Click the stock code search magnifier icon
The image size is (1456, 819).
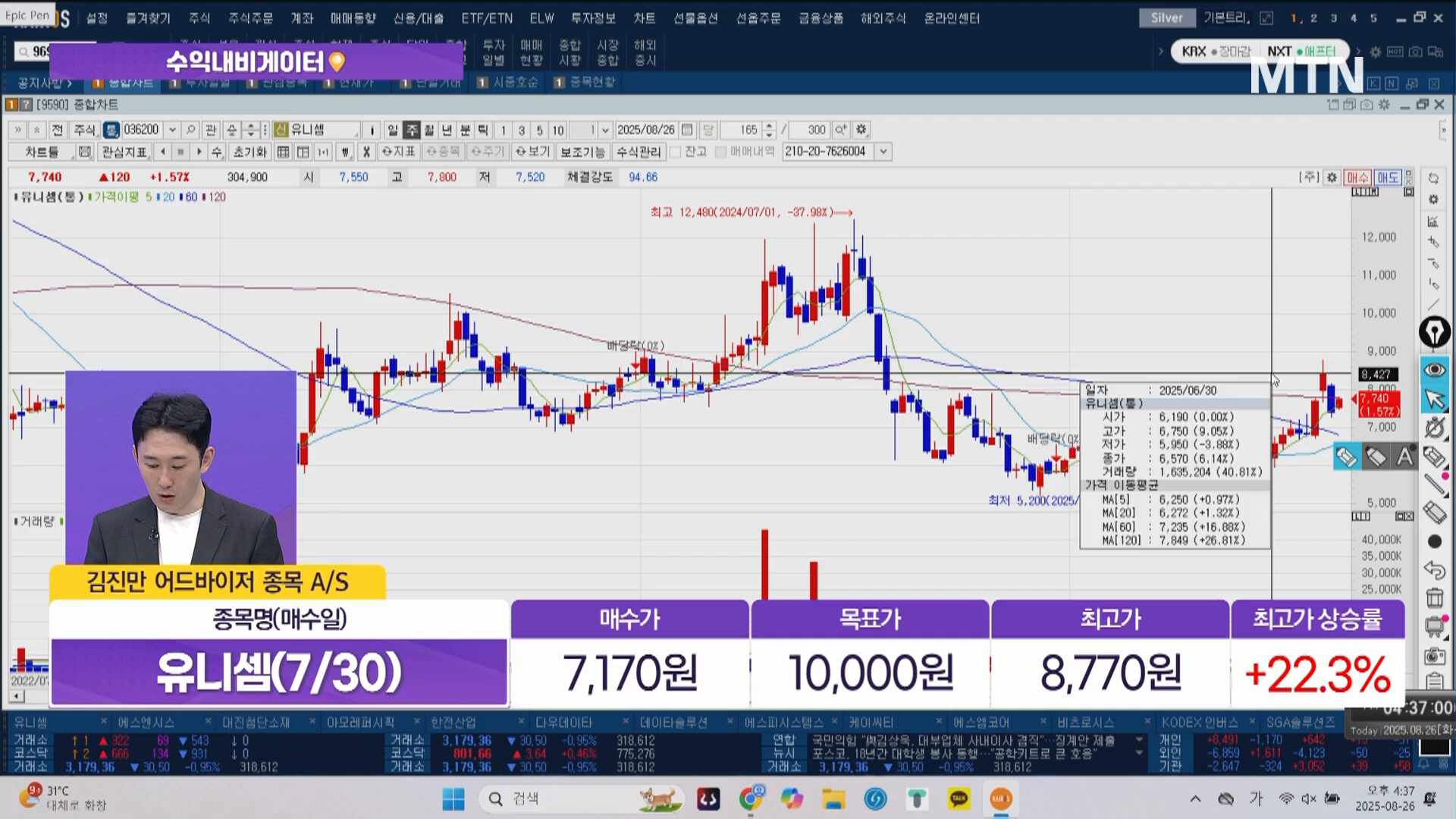[x=191, y=130]
